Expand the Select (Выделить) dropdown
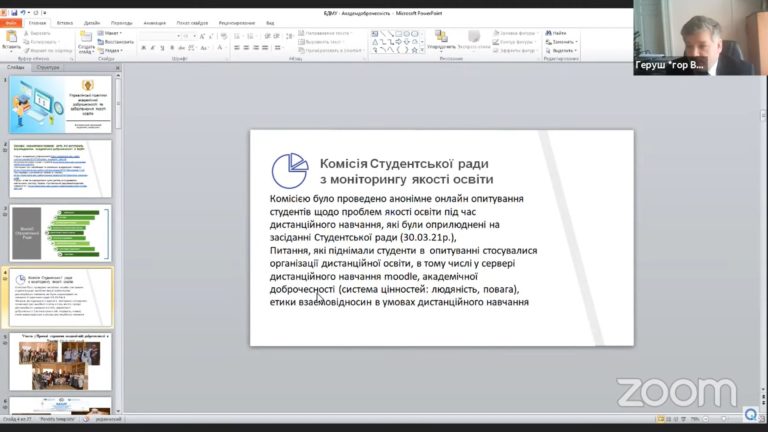 point(562,50)
